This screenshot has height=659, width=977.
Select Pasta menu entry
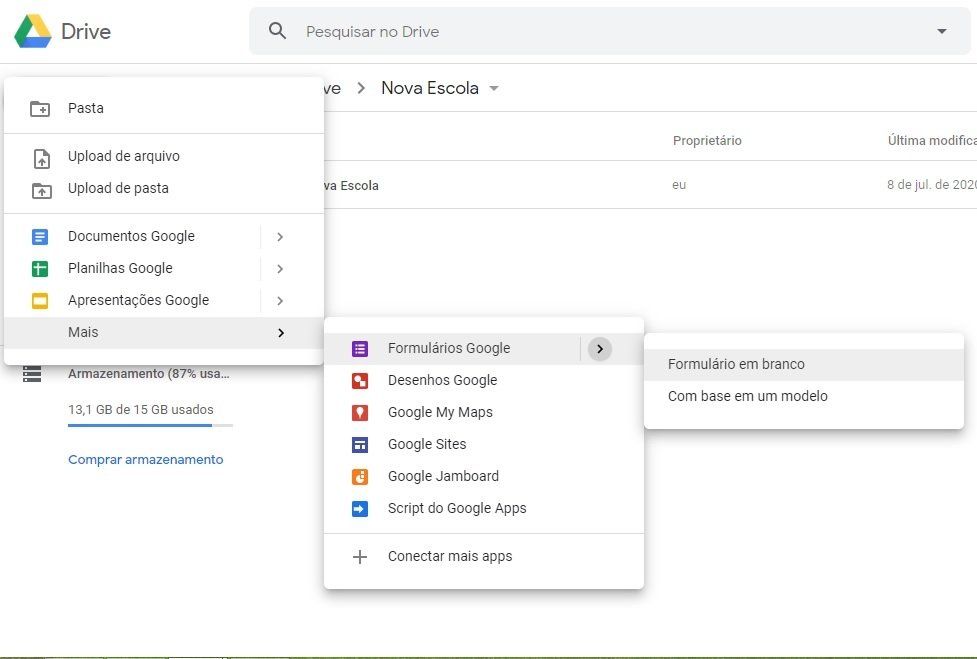click(164, 108)
